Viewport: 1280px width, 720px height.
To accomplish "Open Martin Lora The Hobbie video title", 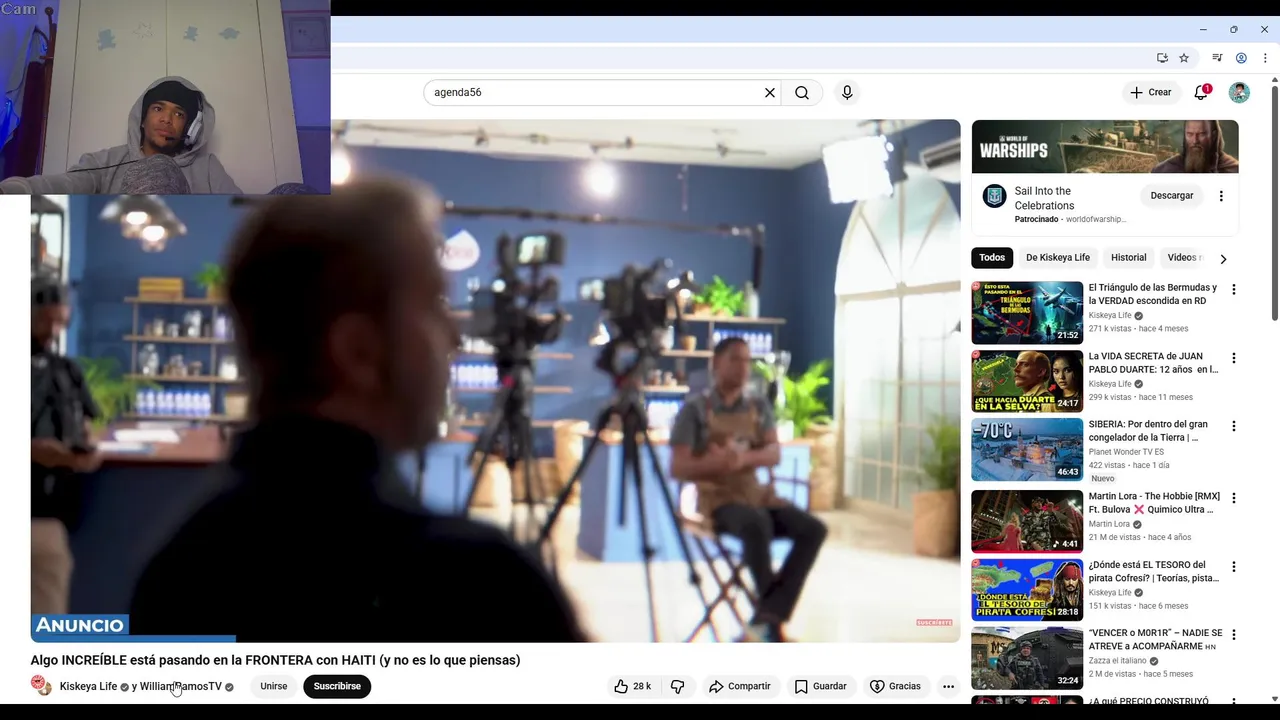I will (1154, 503).
